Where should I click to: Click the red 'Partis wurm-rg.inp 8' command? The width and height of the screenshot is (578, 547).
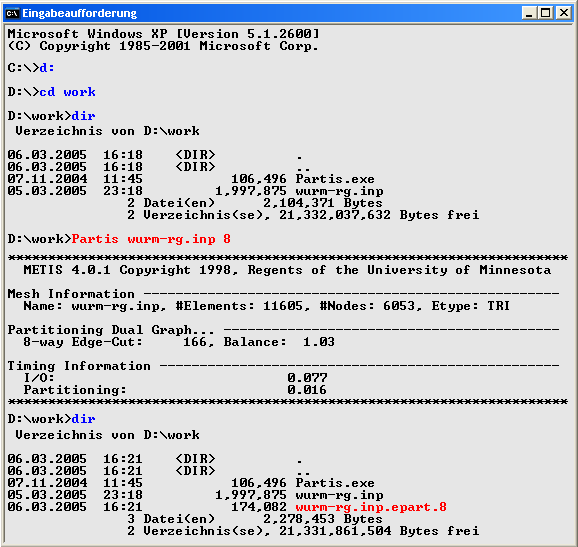(151, 239)
